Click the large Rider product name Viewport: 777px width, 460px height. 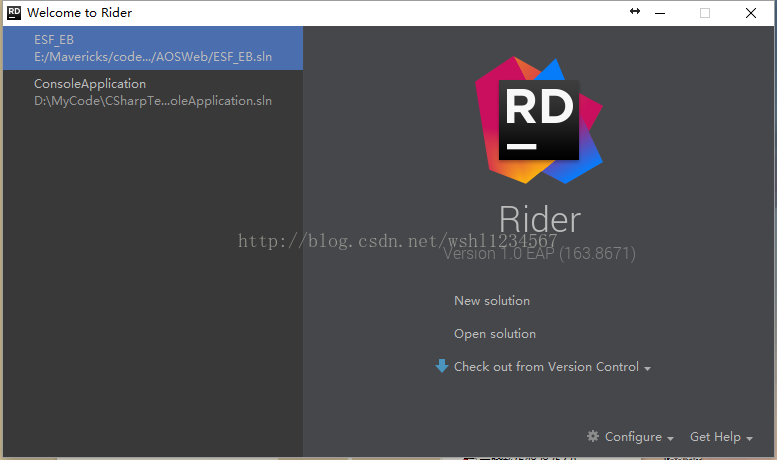pos(540,219)
